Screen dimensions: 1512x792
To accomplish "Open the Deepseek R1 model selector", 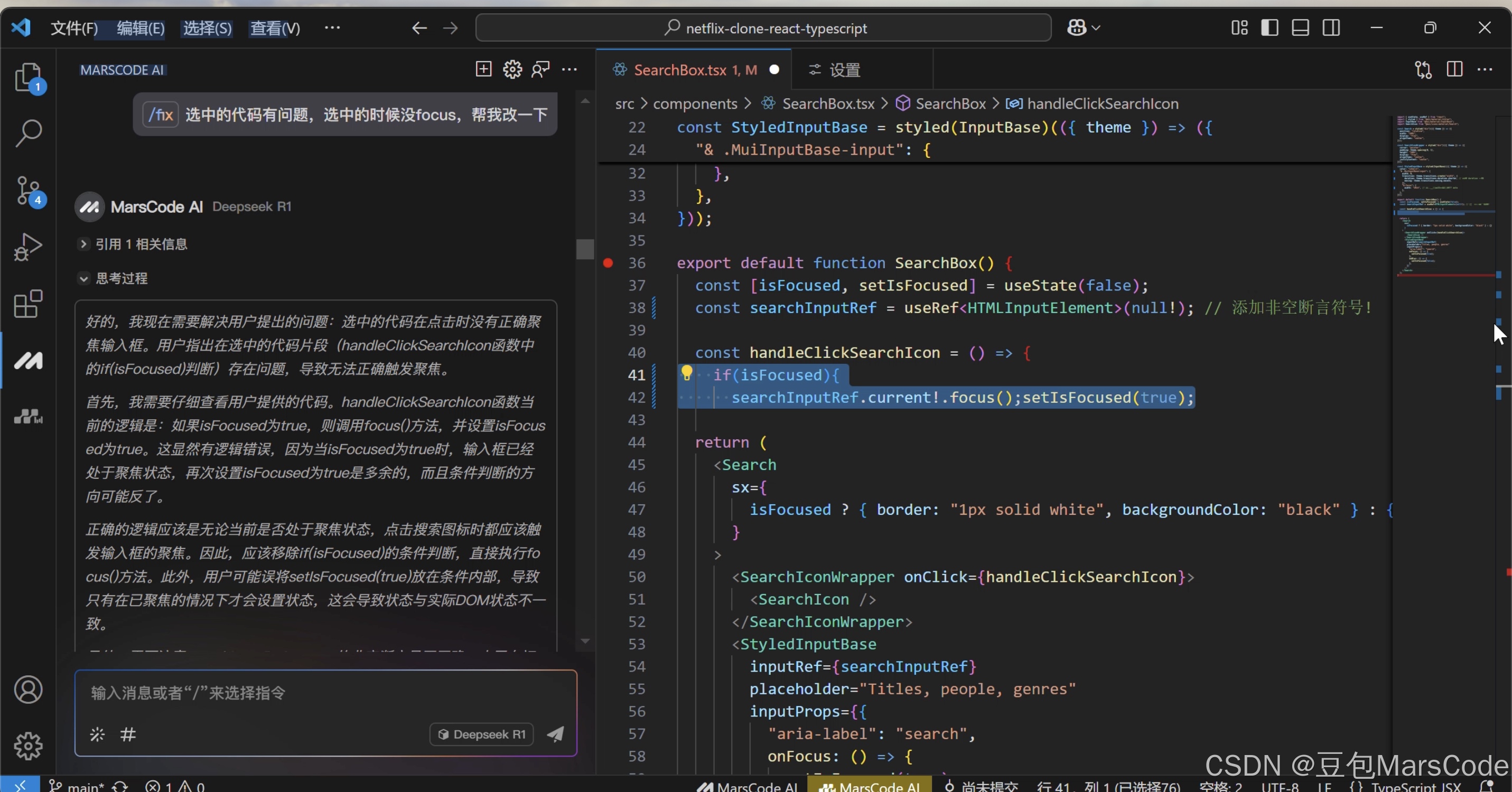I will 481,734.
